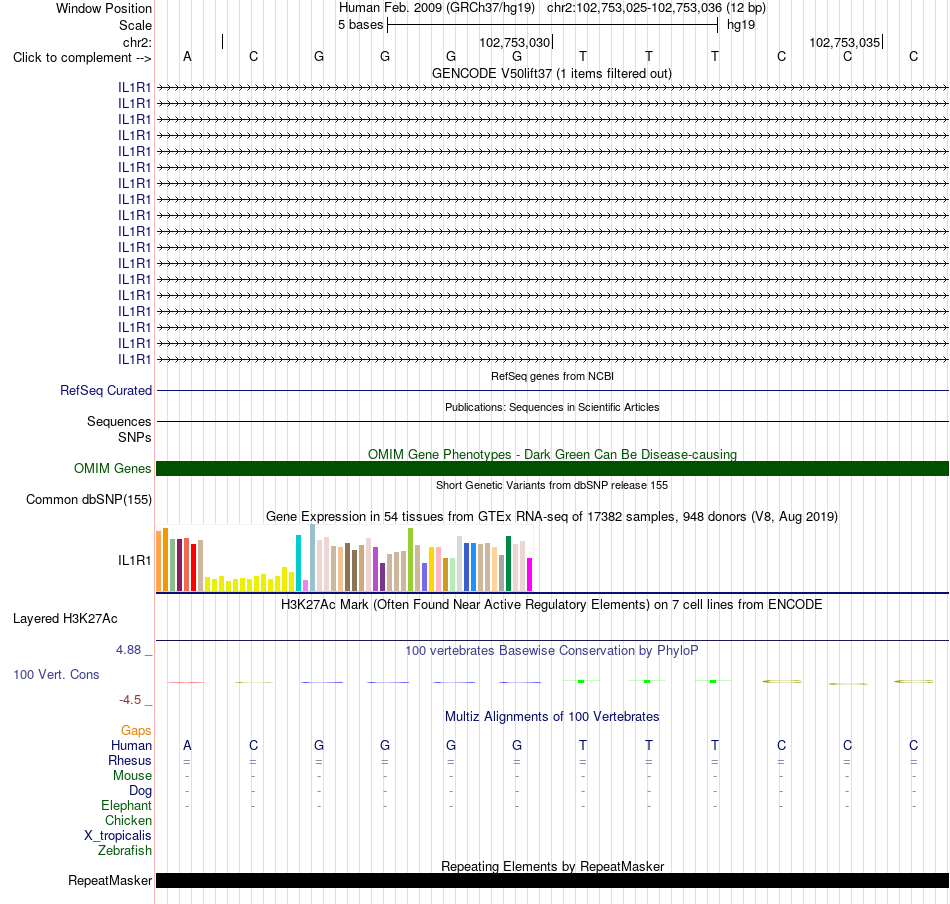Screen dimensions: 950x904
Task: Click the dark green bar in GTEx chart
Action: [508, 563]
